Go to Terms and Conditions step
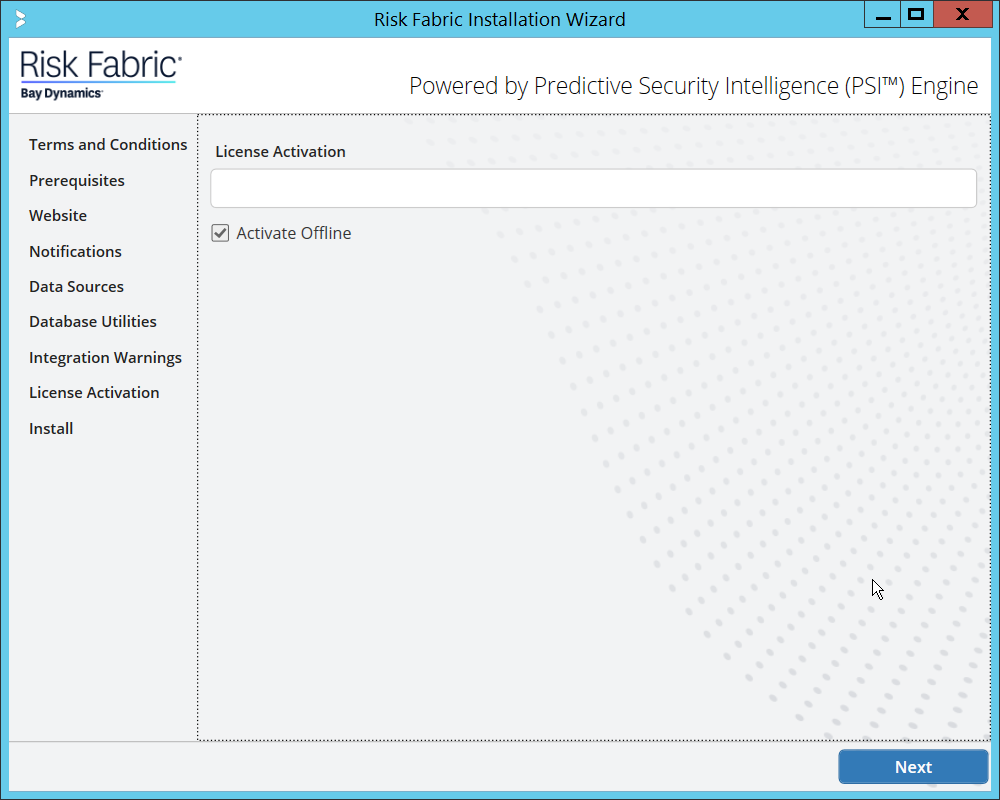Viewport: 1000px width, 800px height. 108,145
